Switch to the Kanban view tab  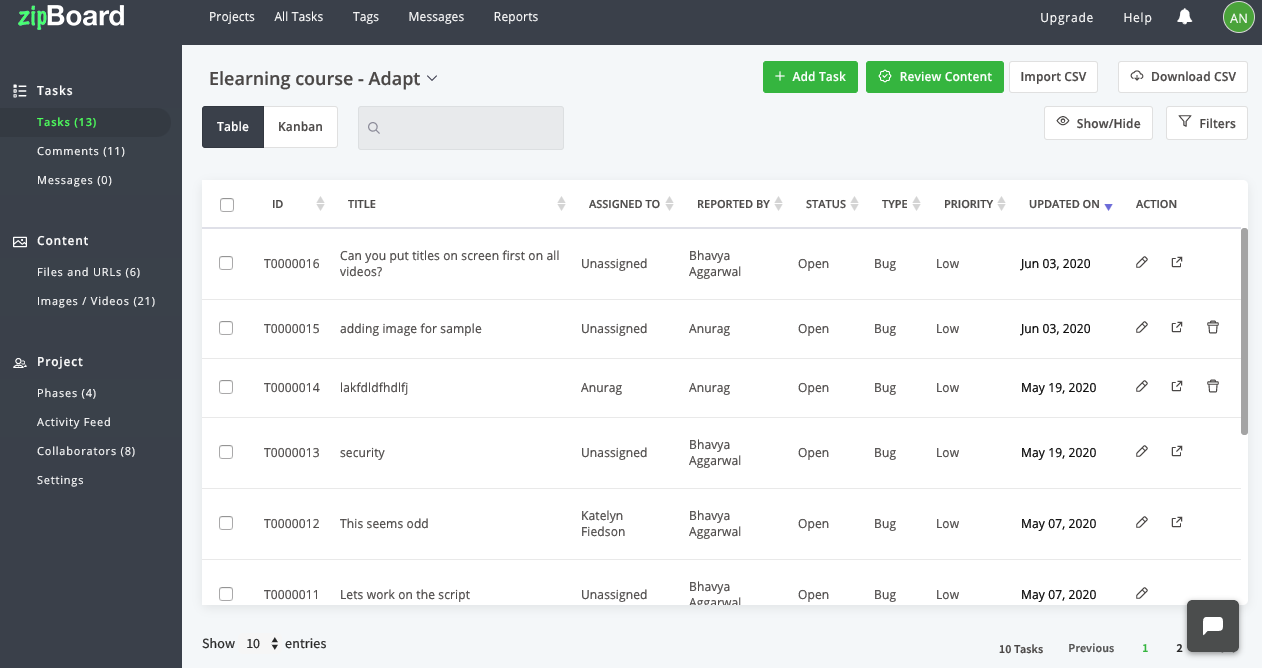point(300,126)
